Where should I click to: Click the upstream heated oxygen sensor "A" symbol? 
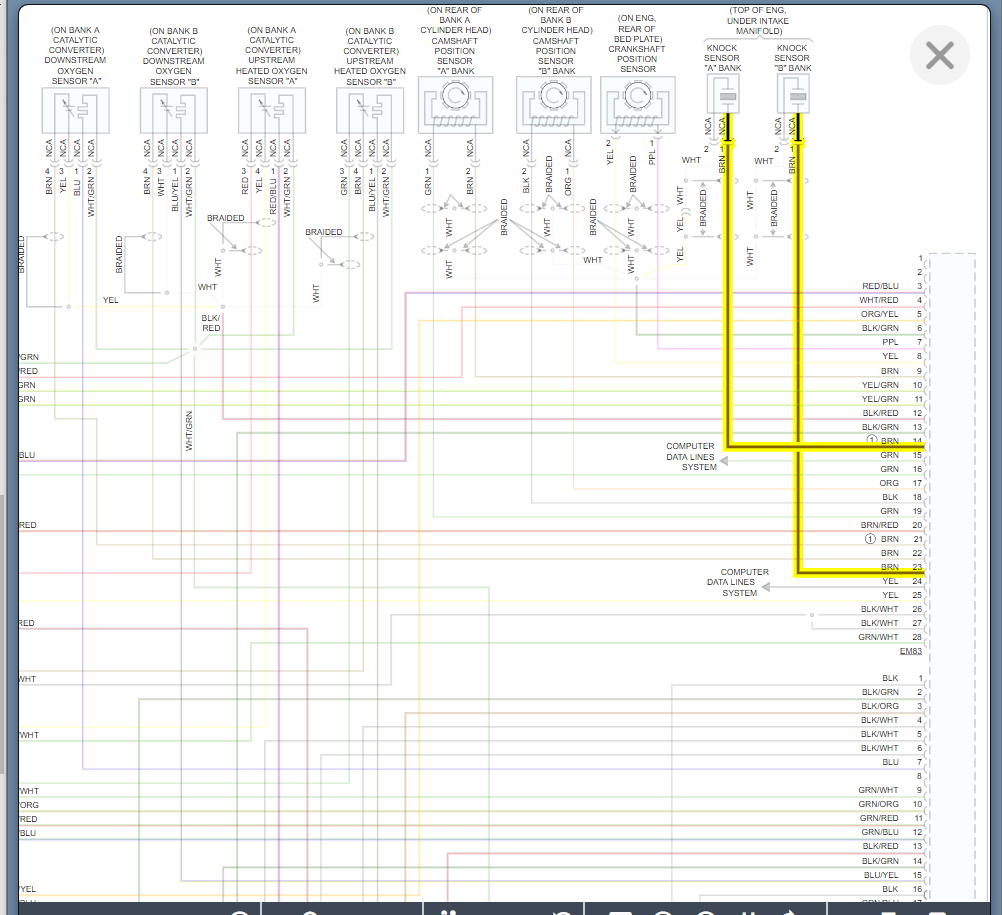tap(272, 111)
